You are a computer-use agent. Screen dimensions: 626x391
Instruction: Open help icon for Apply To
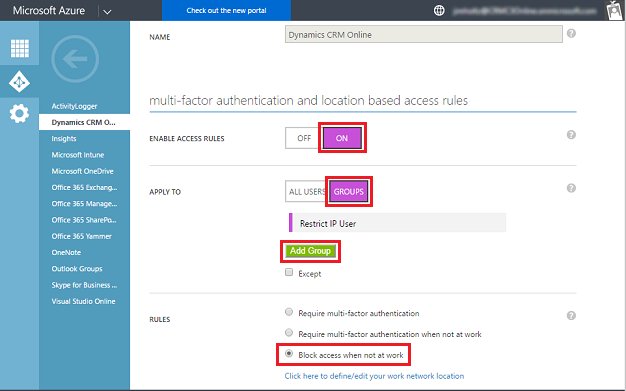[x=571, y=188]
